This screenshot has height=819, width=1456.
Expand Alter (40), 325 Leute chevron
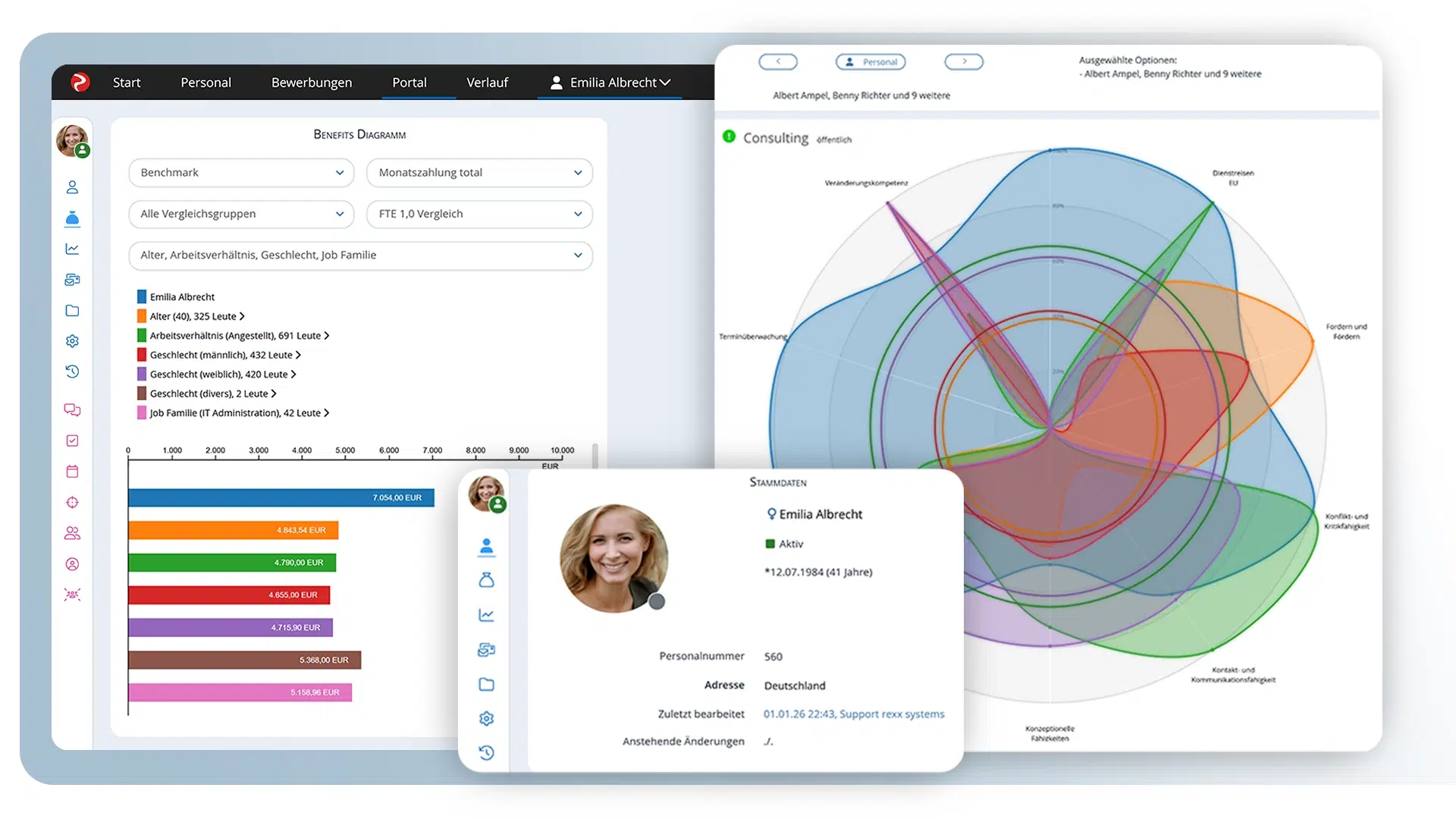click(242, 316)
